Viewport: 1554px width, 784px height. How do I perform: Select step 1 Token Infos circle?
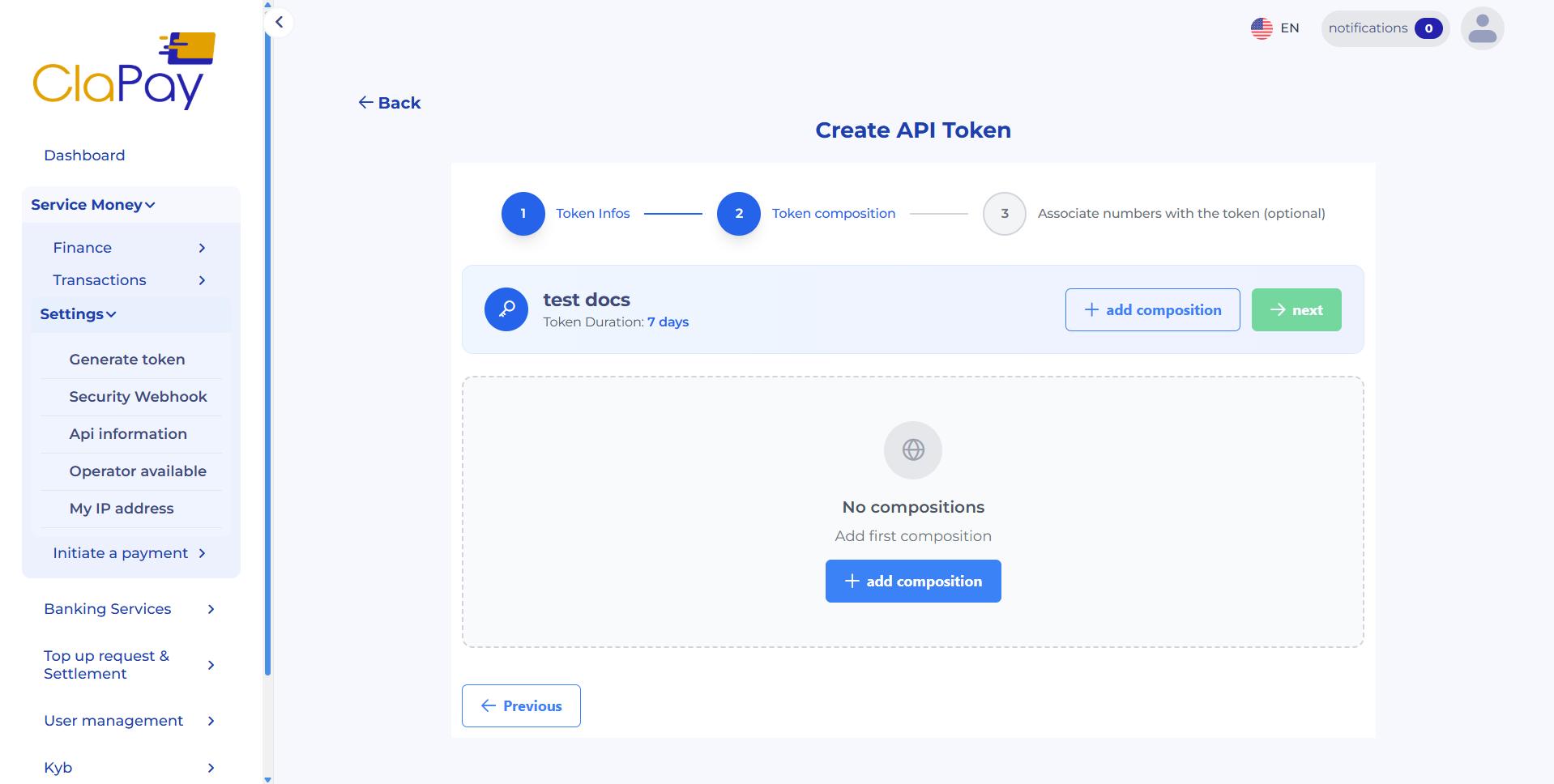(x=523, y=213)
